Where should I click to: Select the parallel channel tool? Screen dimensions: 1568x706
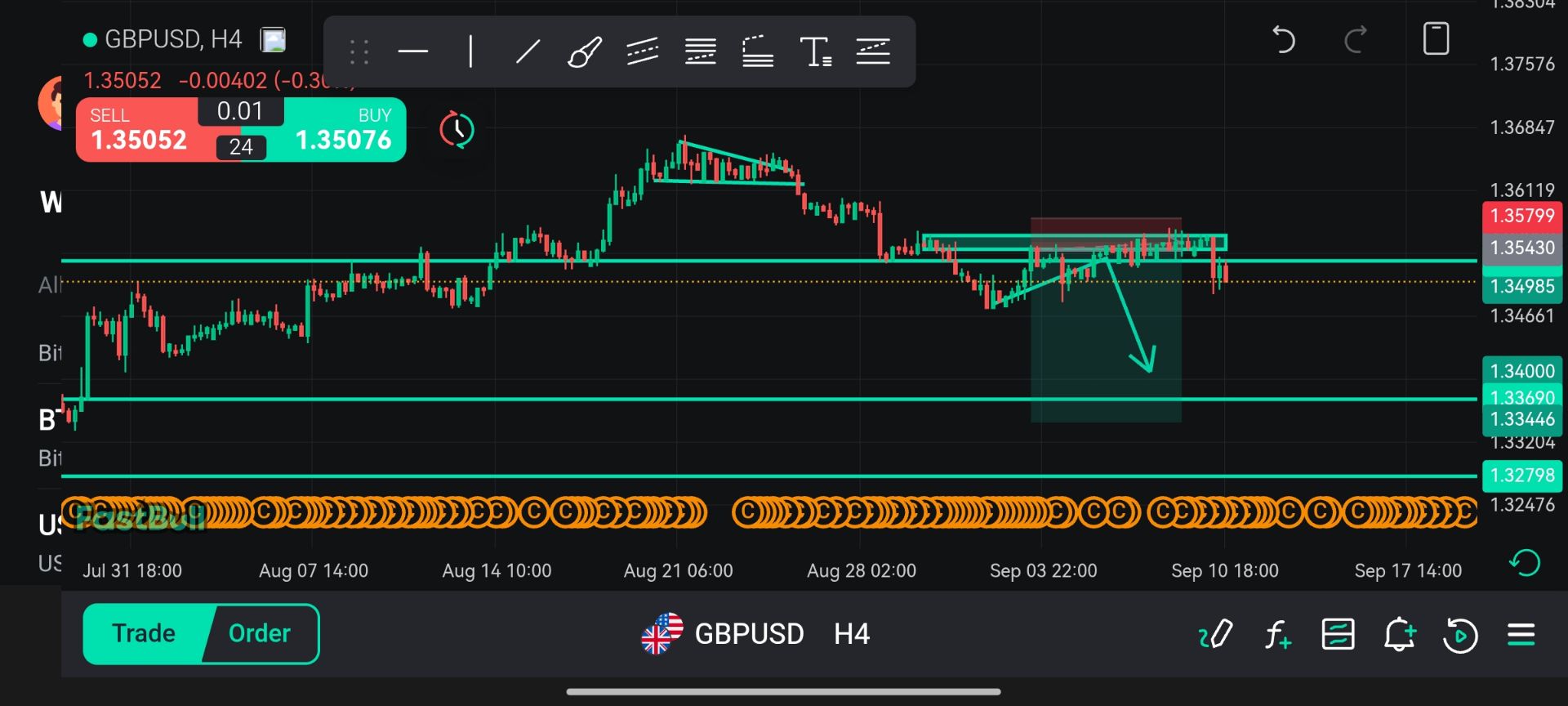click(643, 51)
